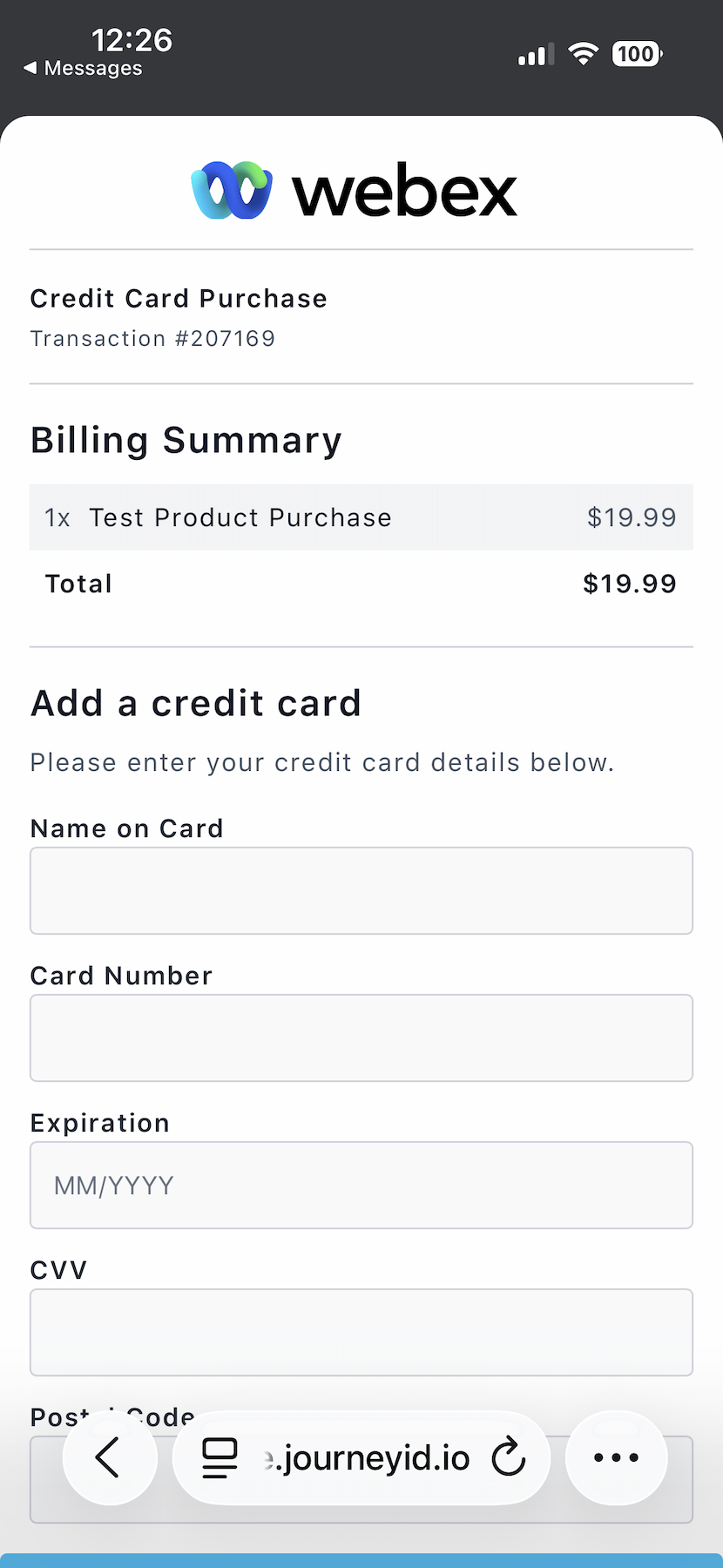Tap the cellular signal bars icon
The image size is (723, 1568).
tap(536, 55)
